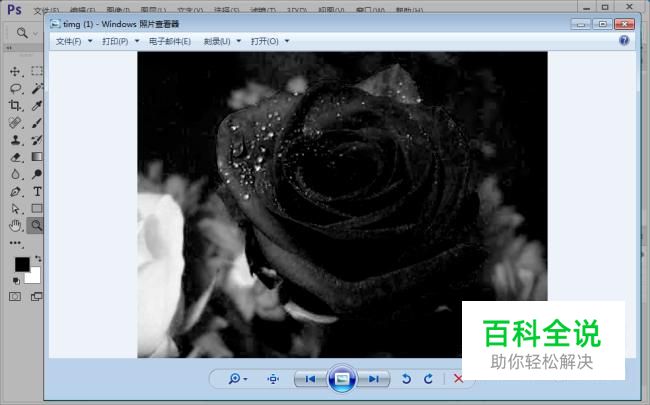Viewport: 650px width, 405px height.
Task: Start the slideshow with center round button
Action: click(342, 378)
